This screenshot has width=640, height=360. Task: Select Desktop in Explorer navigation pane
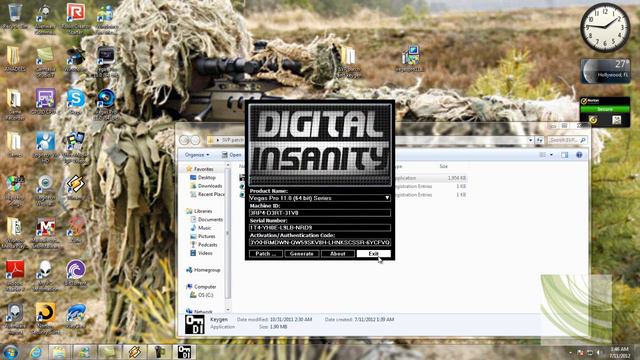click(x=203, y=178)
